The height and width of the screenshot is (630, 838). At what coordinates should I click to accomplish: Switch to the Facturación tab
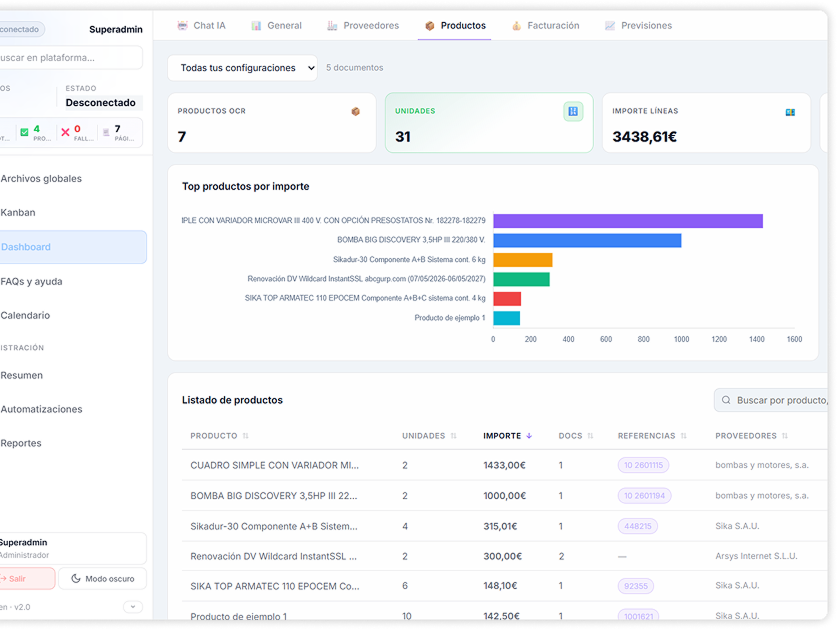pos(545,26)
